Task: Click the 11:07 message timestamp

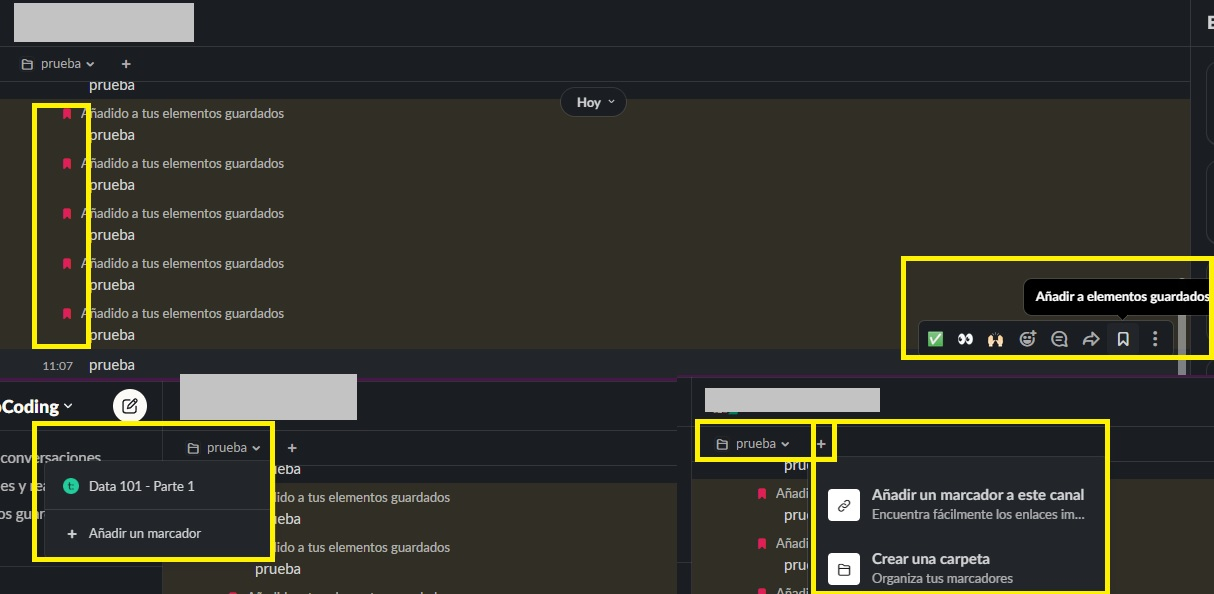Action: point(57,365)
